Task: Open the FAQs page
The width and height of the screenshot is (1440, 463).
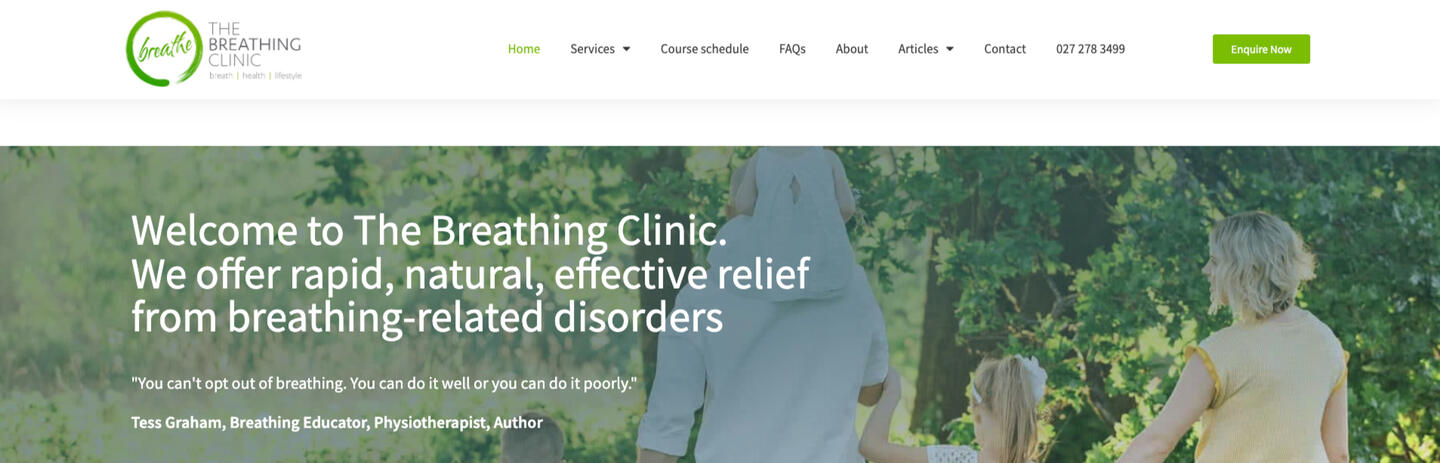Action: pyautogui.click(x=792, y=49)
